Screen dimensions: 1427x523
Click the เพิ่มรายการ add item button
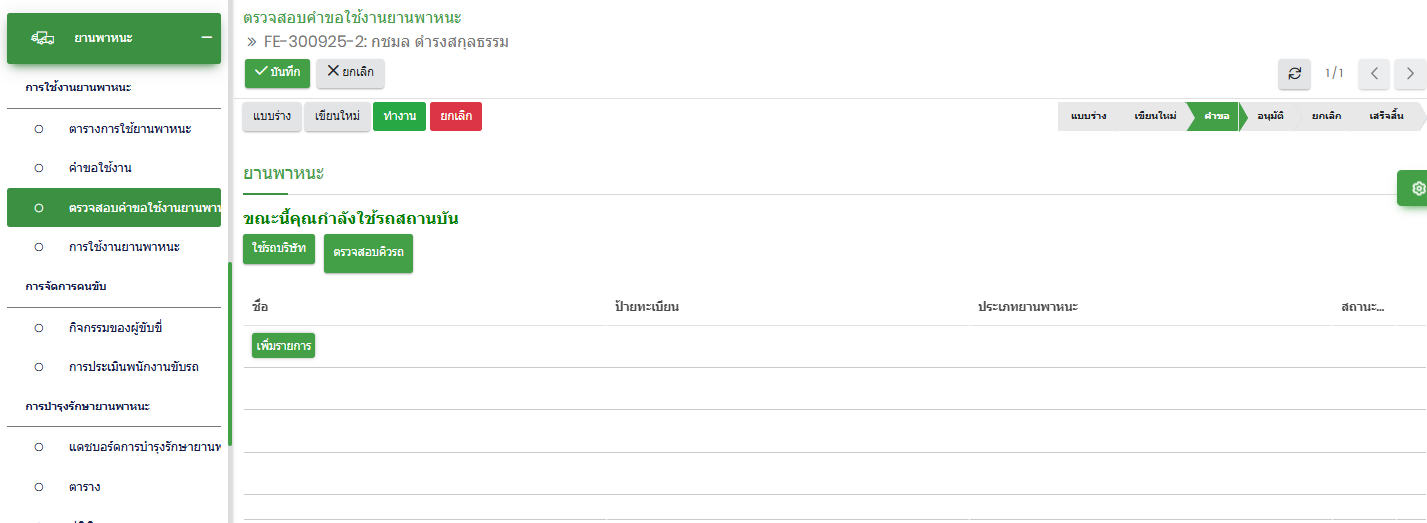(283, 346)
